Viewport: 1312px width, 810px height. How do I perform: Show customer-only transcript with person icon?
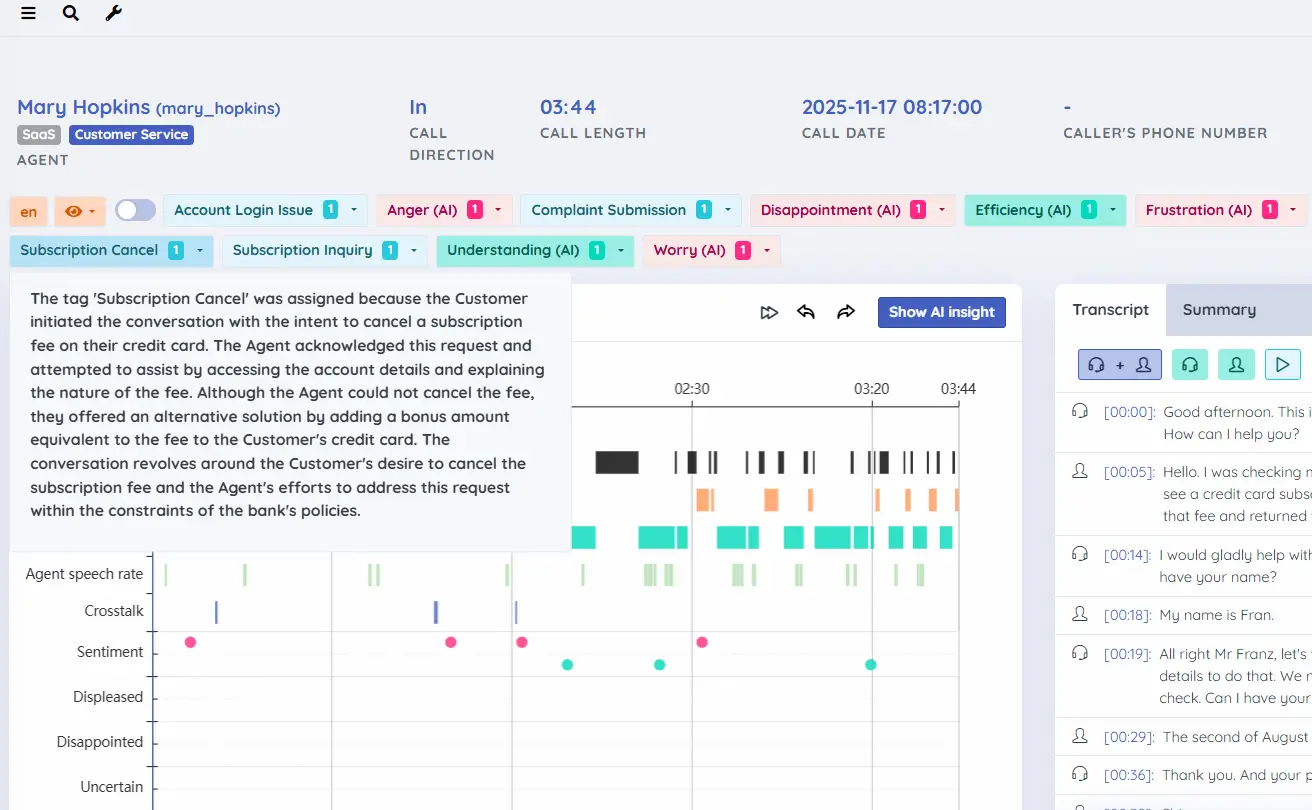point(1237,365)
